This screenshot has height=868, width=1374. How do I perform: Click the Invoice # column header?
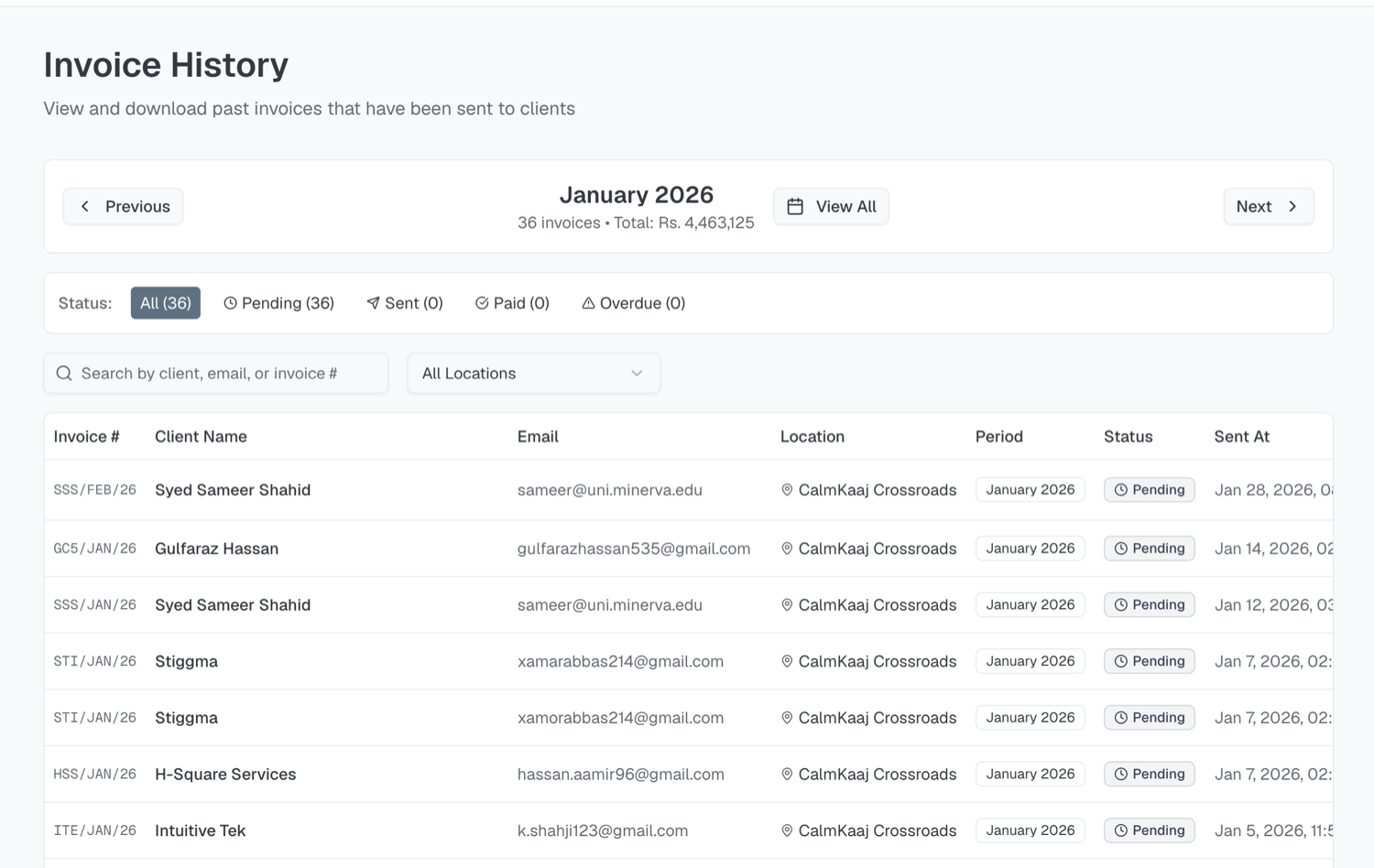click(x=86, y=437)
